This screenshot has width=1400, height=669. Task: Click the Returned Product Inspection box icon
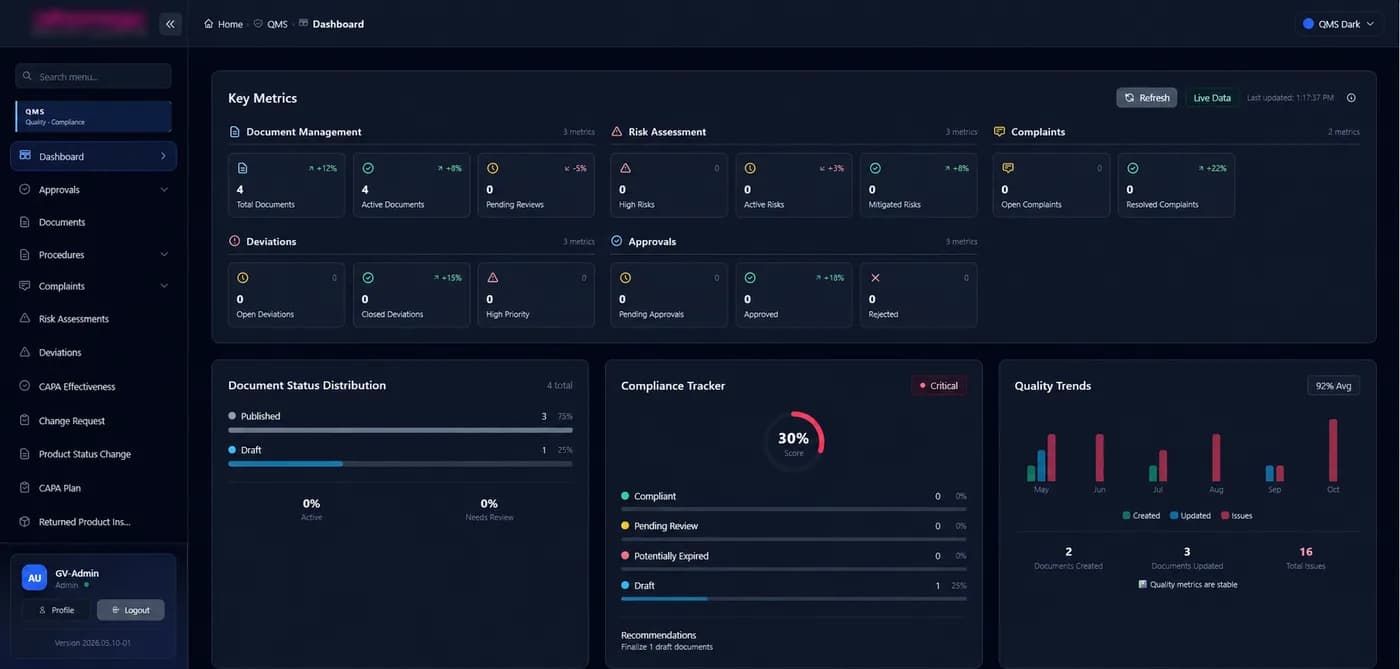(x=25, y=522)
